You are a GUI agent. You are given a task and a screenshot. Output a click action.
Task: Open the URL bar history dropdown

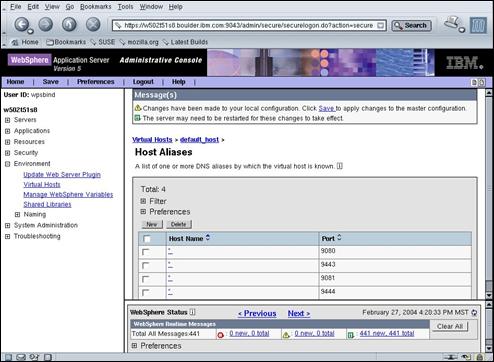click(380, 25)
